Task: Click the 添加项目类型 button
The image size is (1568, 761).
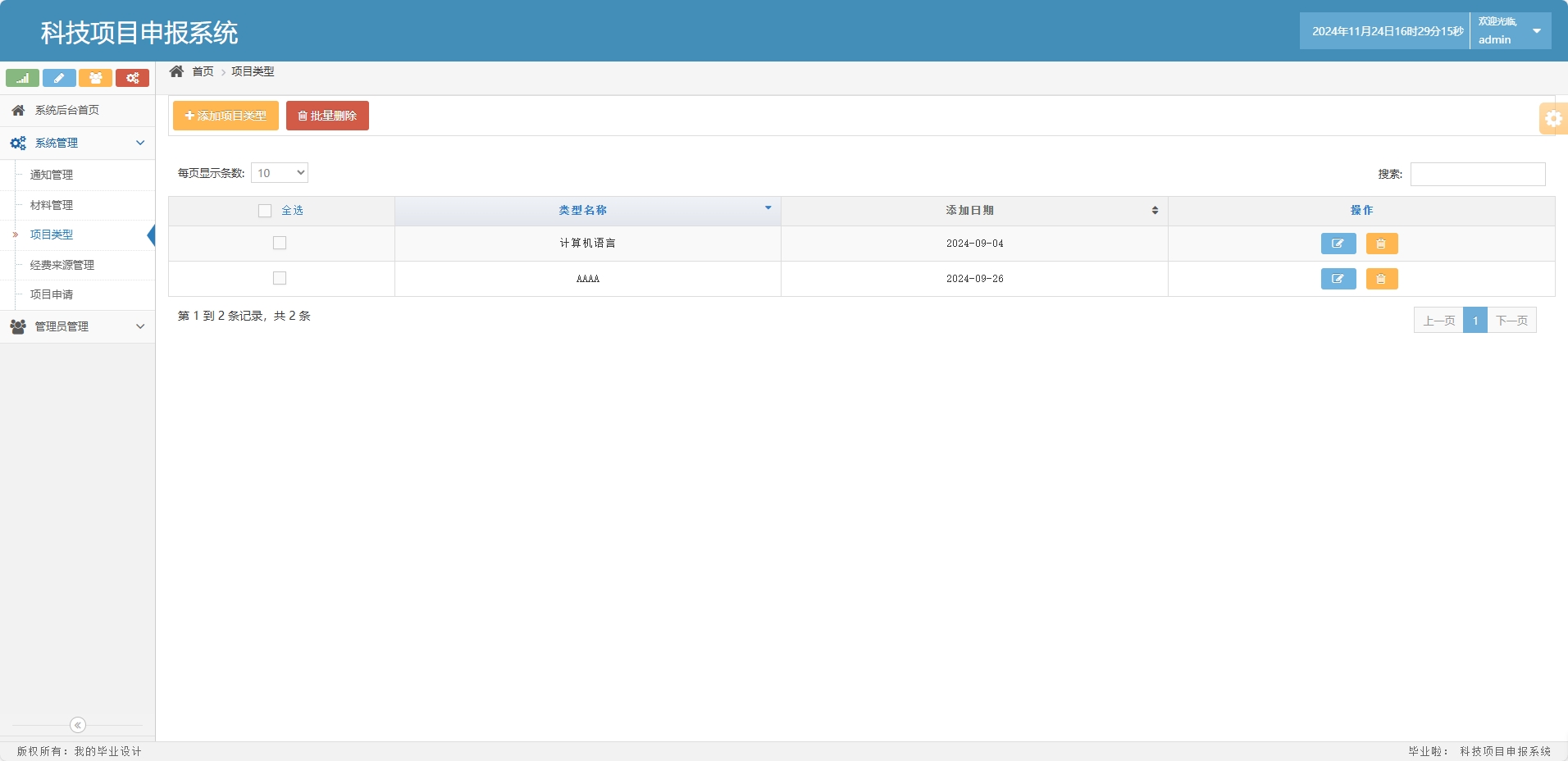Action: pos(226,116)
